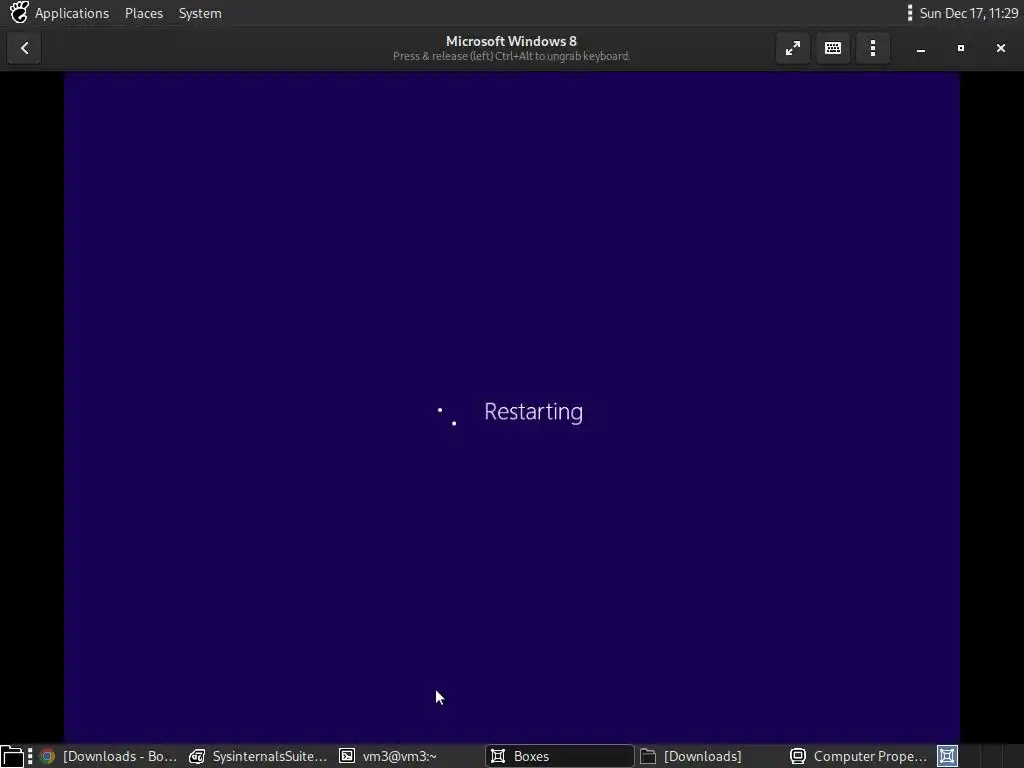Open the System menu
Image resolution: width=1024 pixels, height=768 pixels.
click(x=200, y=13)
